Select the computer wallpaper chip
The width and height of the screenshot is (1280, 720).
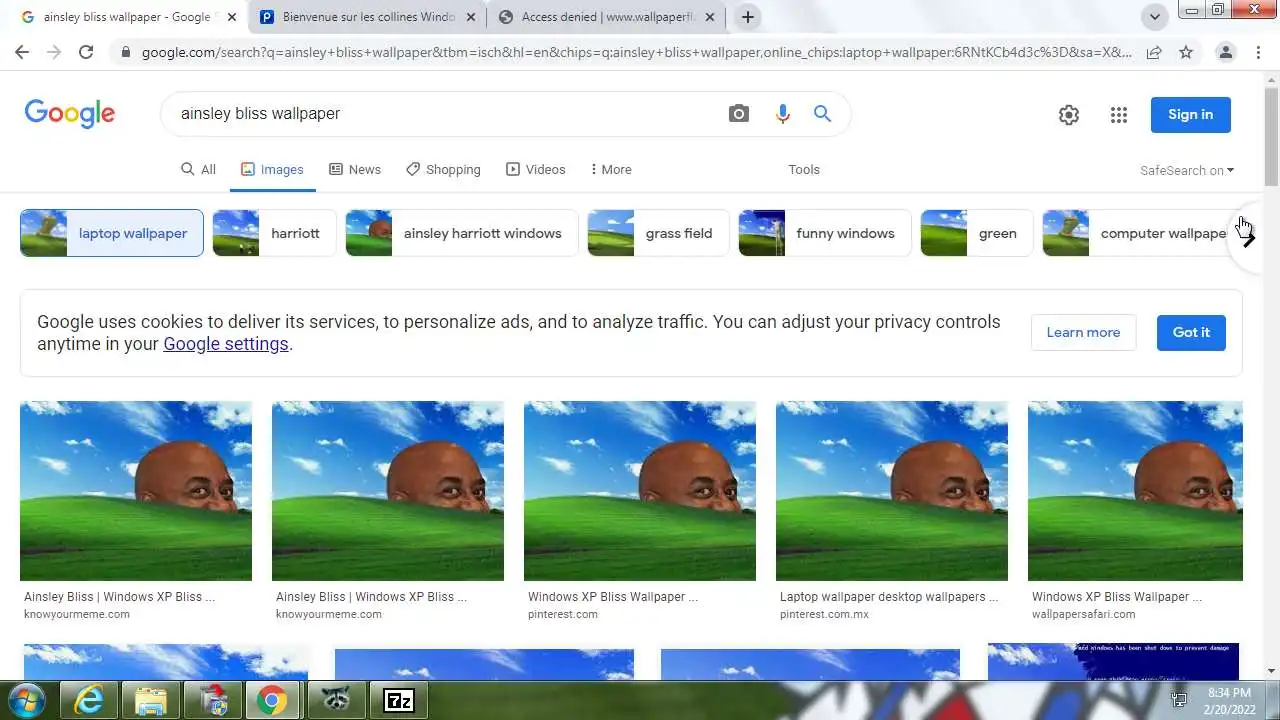(1135, 233)
